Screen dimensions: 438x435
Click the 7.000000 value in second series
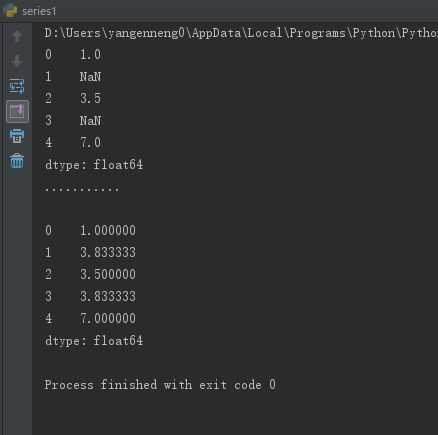tap(108, 319)
